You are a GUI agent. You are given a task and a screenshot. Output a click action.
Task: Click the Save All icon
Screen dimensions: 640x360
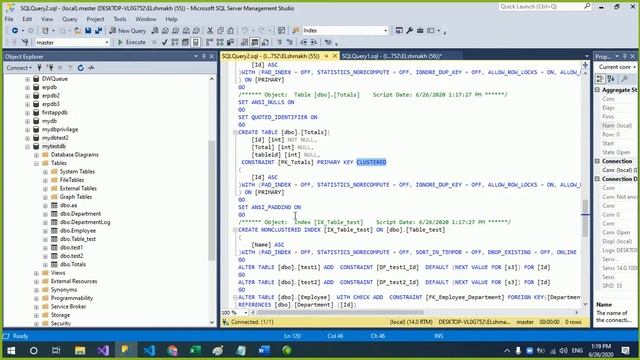[98, 31]
